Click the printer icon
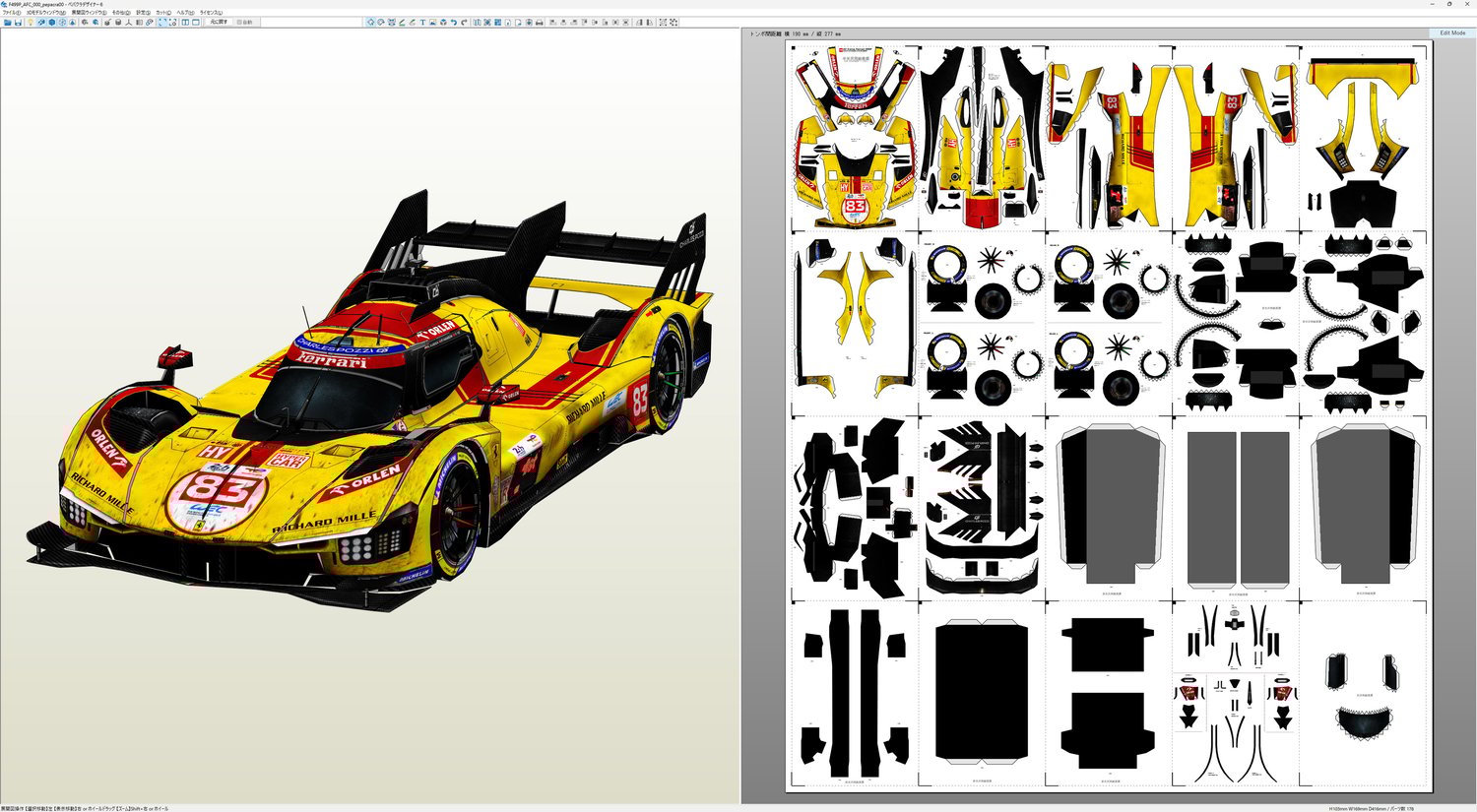The width and height of the screenshot is (1477, 812). 540,23
